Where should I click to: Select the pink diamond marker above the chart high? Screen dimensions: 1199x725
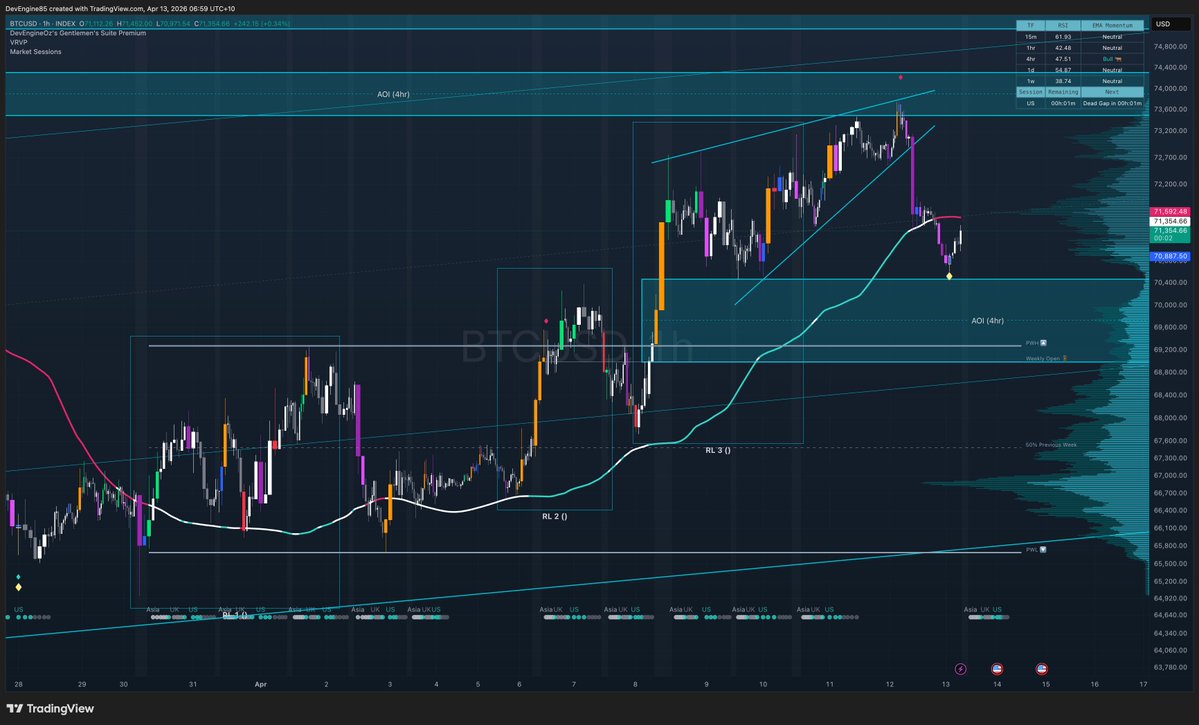pos(900,77)
